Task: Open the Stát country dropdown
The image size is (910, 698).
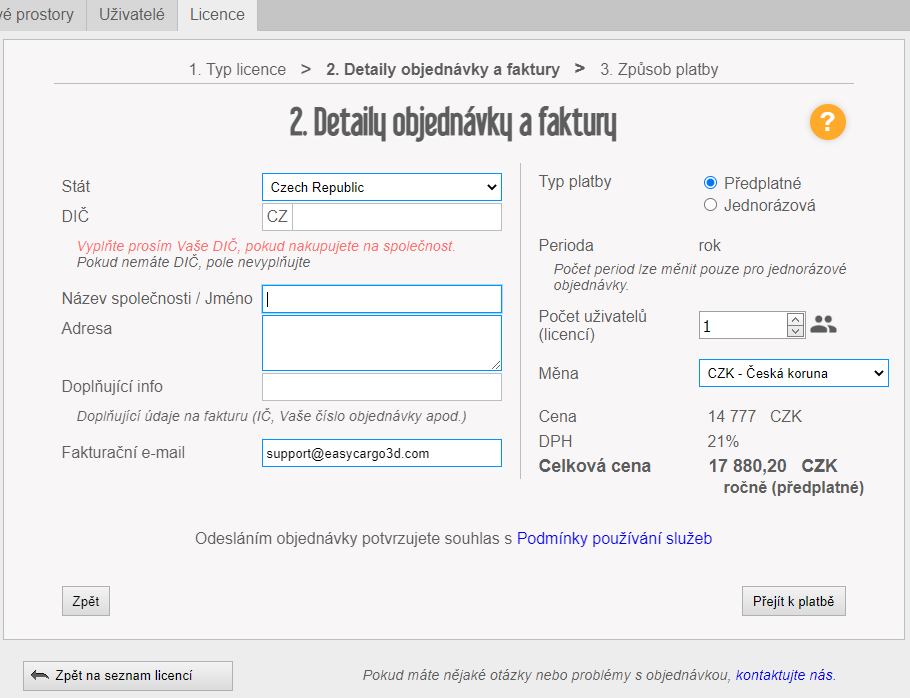Action: point(381,187)
